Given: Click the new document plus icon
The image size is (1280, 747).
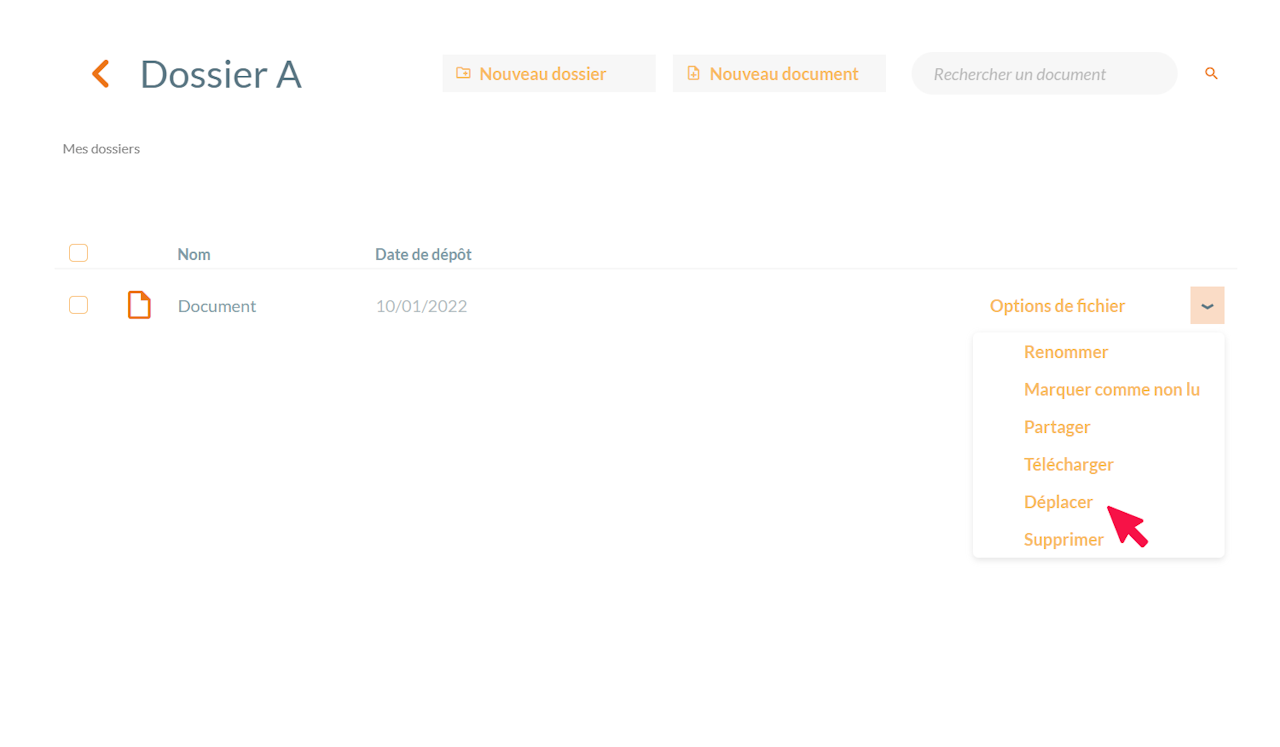Looking at the screenshot, I should tap(694, 73).
